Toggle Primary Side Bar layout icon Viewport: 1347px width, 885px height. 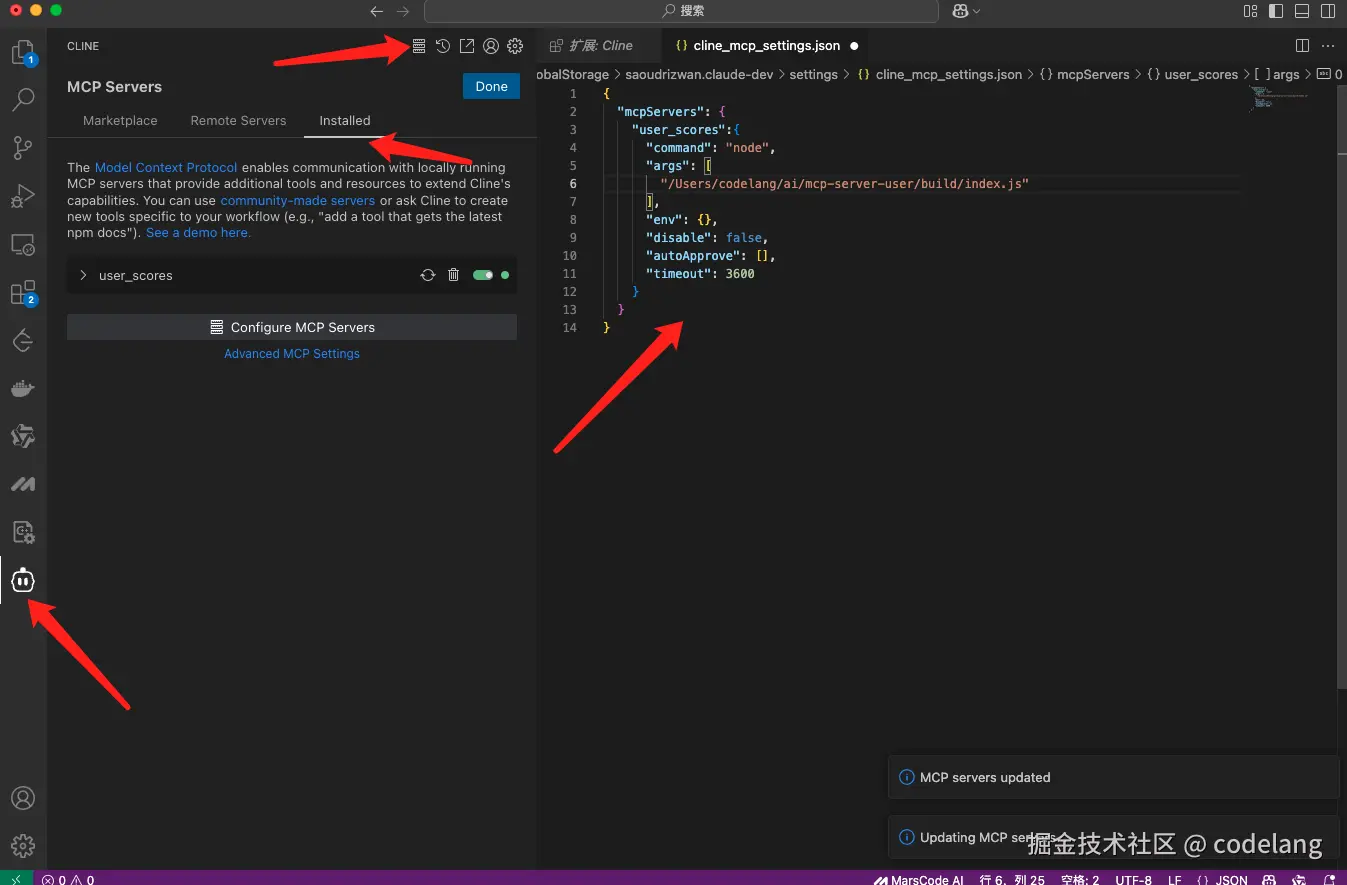click(1276, 11)
